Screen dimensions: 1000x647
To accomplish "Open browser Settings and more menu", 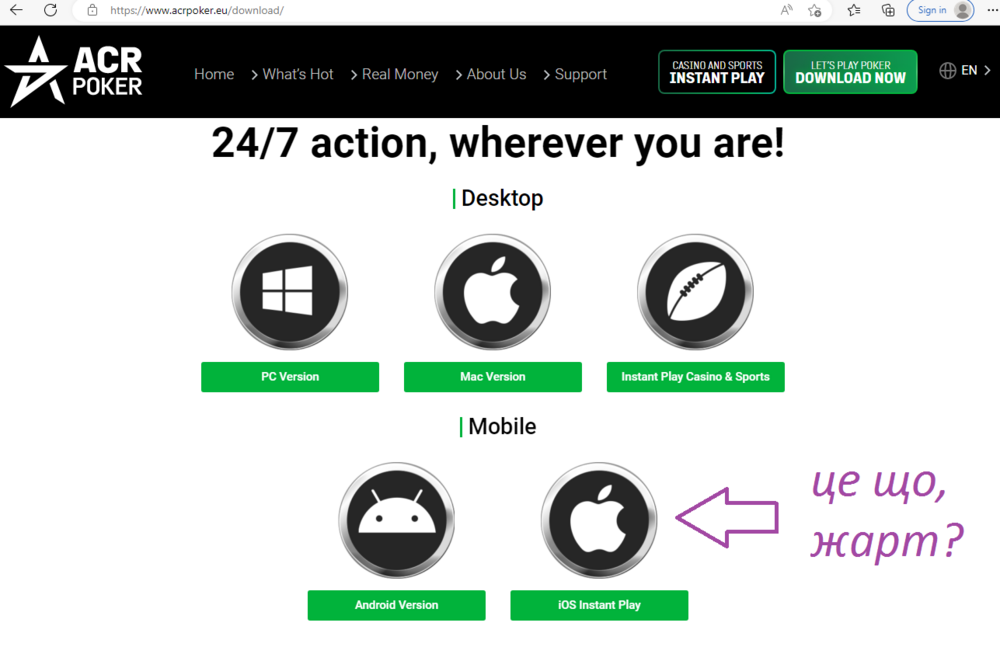I will (992, 10).
